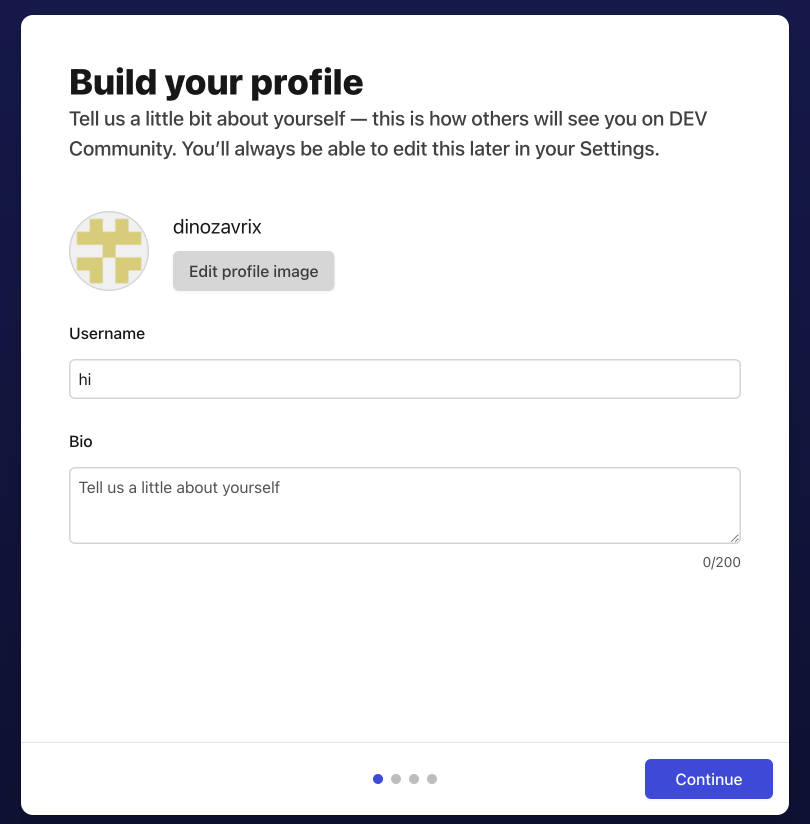Click the modal footer bar
Screen dimensions: 810x824
click(200, 779)
